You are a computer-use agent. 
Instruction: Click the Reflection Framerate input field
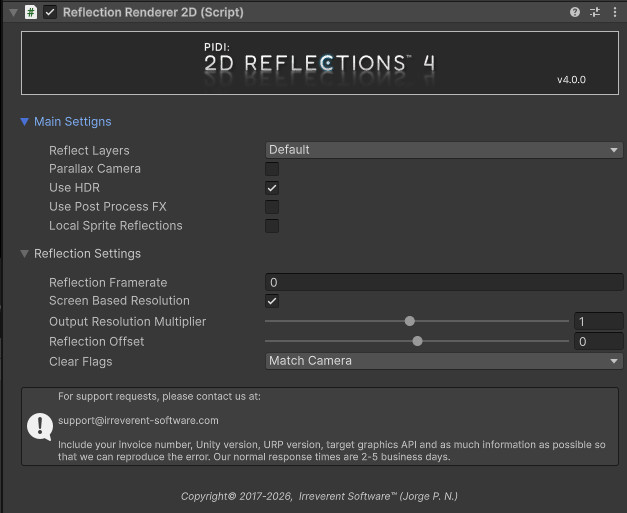(443, 283)
